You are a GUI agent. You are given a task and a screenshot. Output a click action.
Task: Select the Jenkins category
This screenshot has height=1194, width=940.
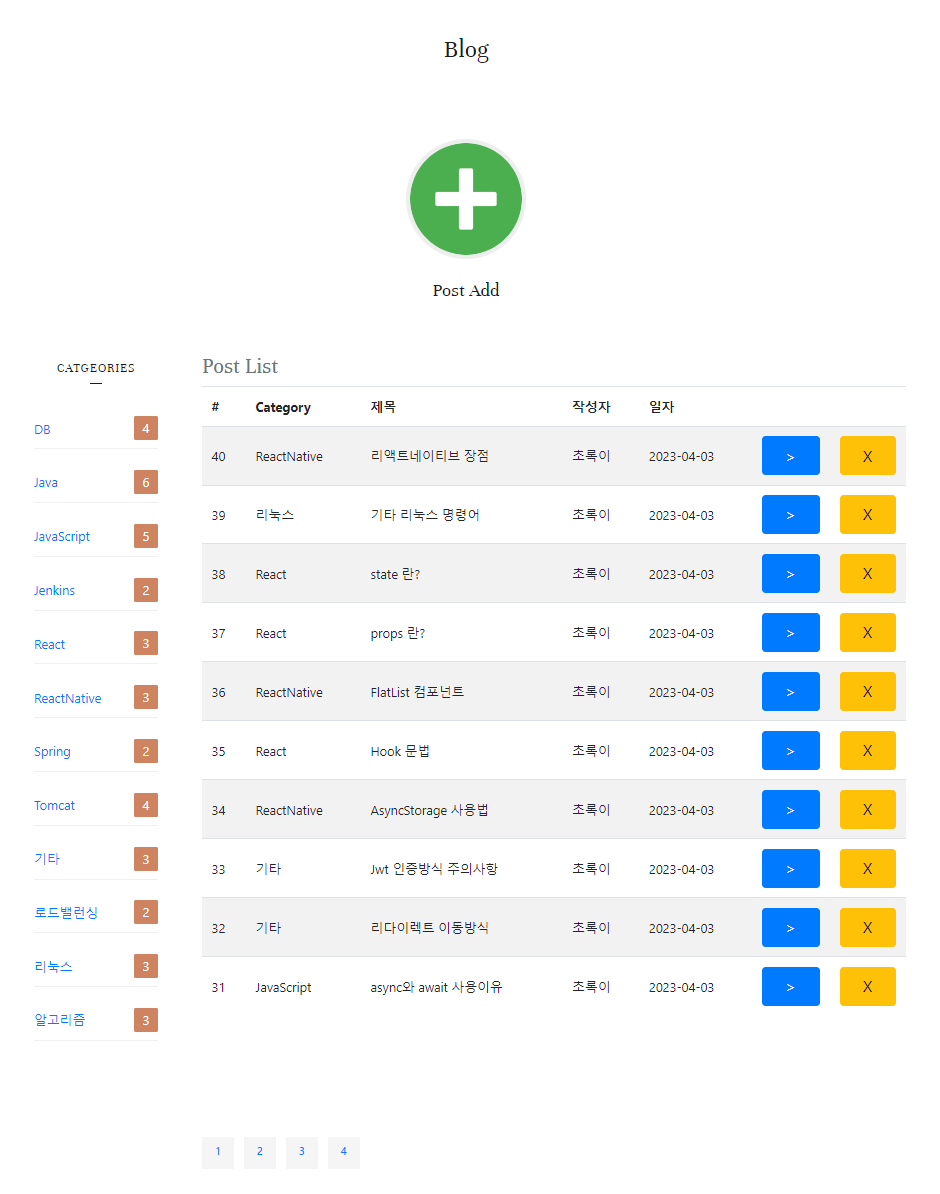(x=54, y=590)
